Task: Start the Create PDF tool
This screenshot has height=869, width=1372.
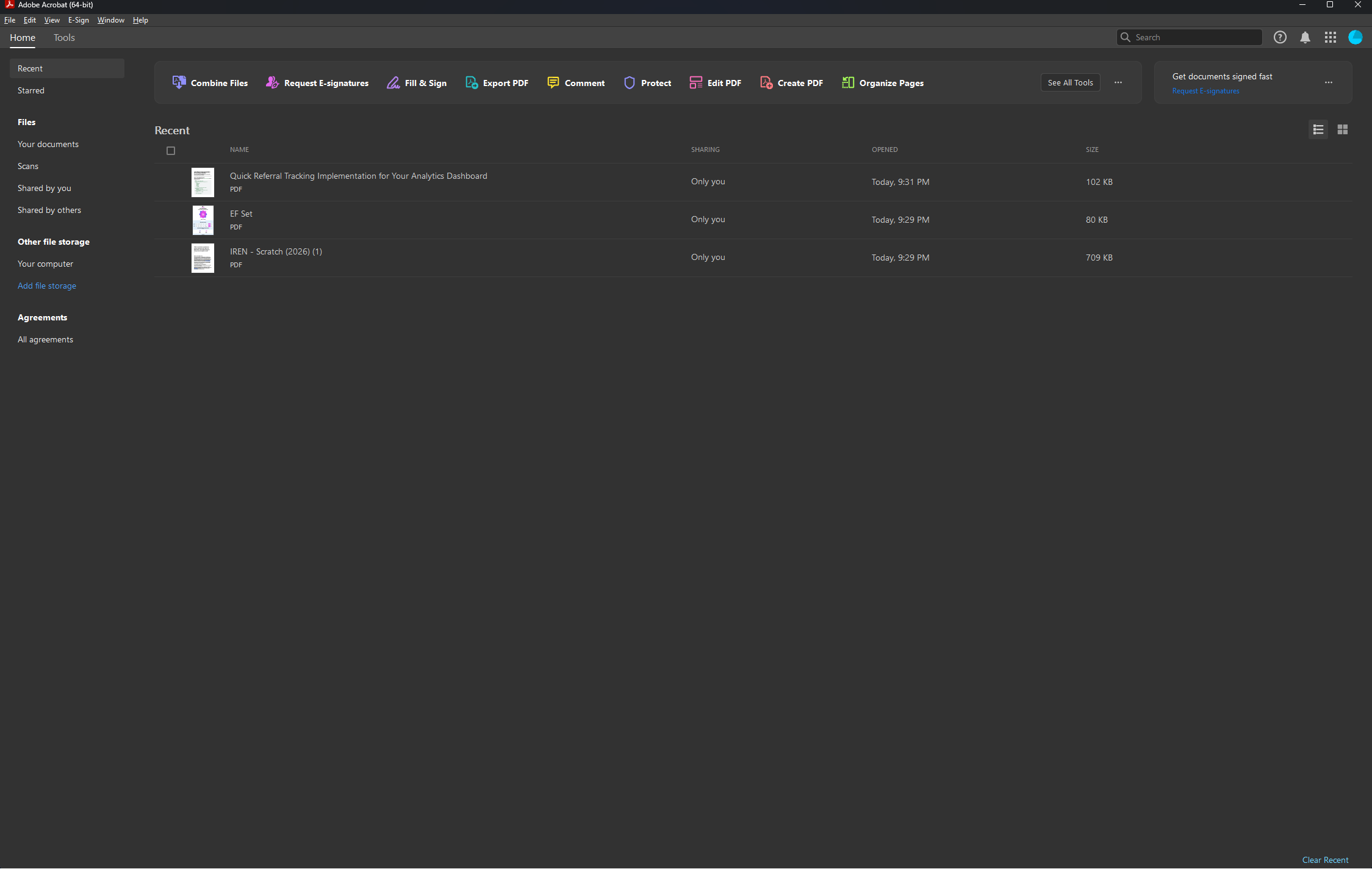Action: point(791,82)
